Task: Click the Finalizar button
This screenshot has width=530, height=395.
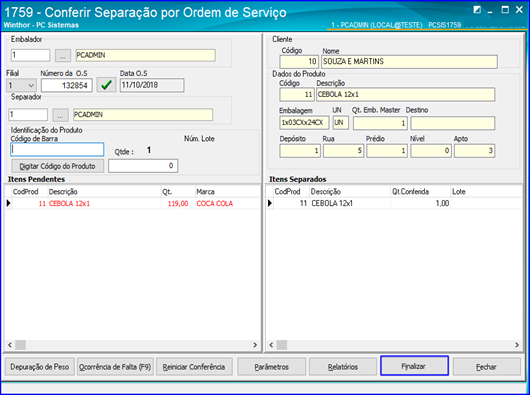Action: [x=414, y=366]
